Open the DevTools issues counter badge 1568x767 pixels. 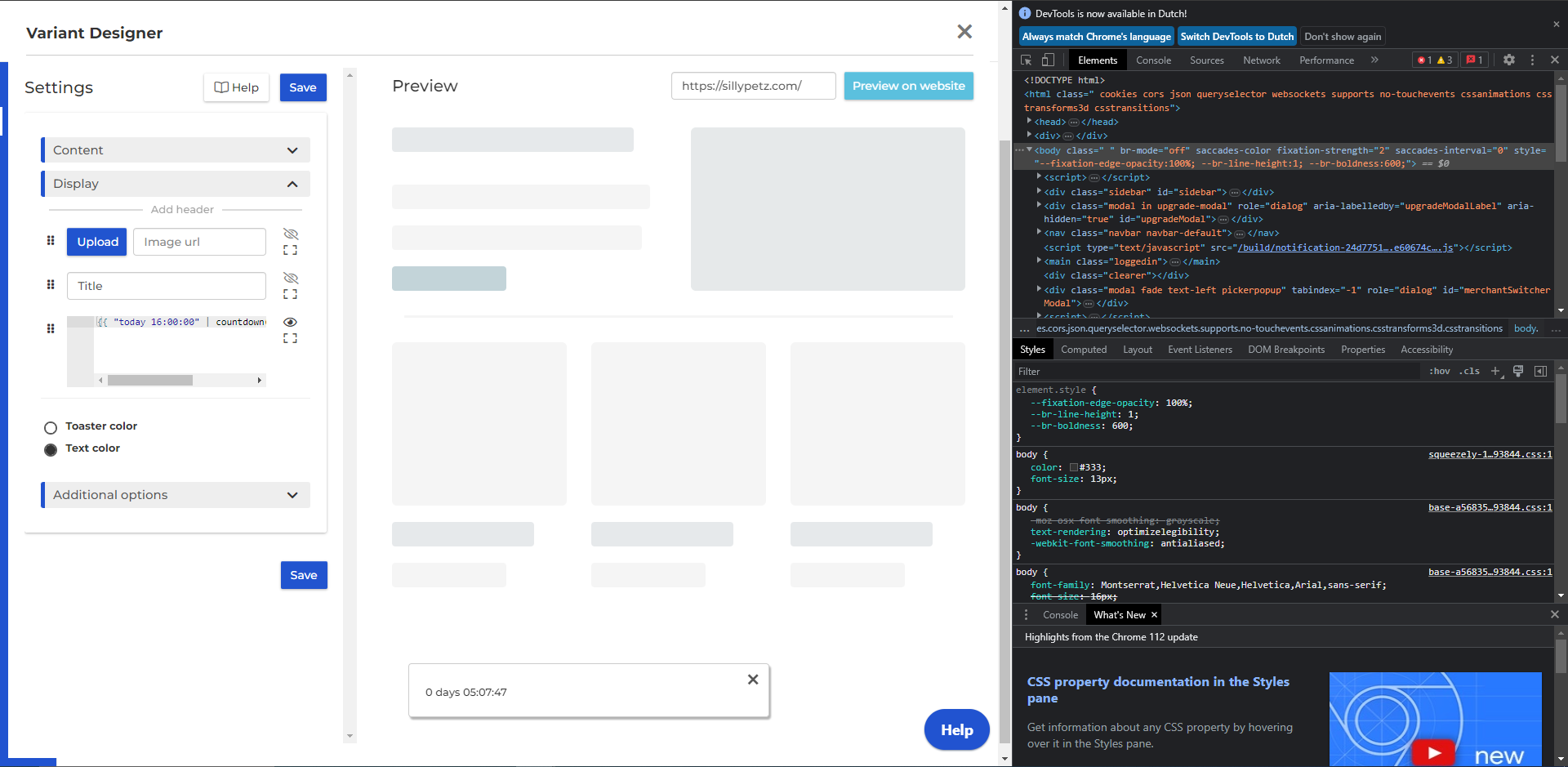click(1475, 60)
